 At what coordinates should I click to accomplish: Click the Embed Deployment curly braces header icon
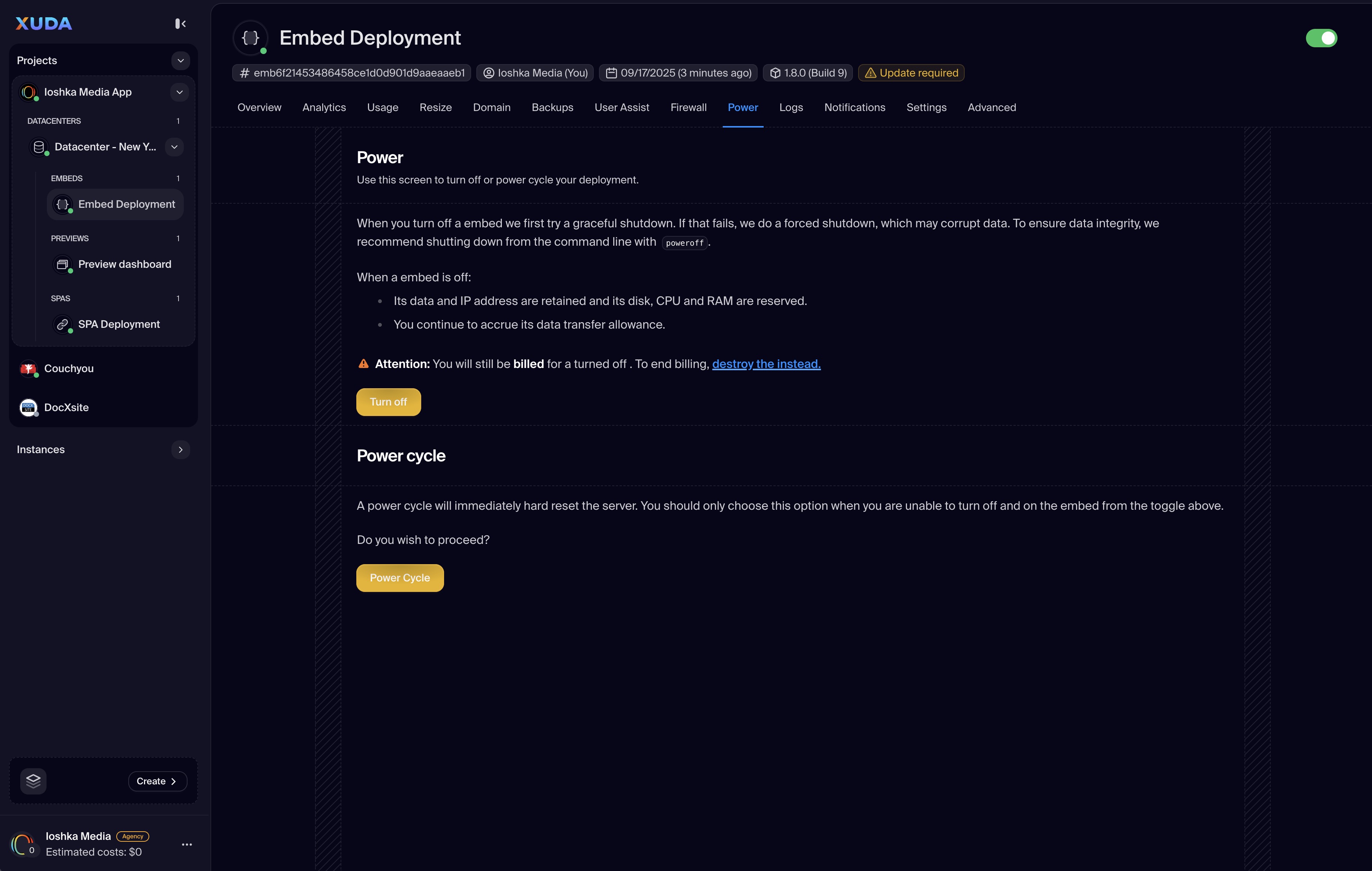tap(251, 38)
